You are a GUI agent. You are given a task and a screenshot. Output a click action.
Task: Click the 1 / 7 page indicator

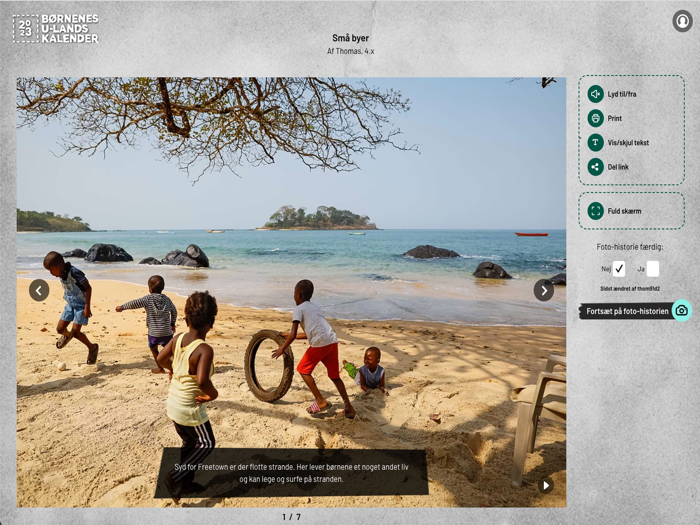click(292, 517)
